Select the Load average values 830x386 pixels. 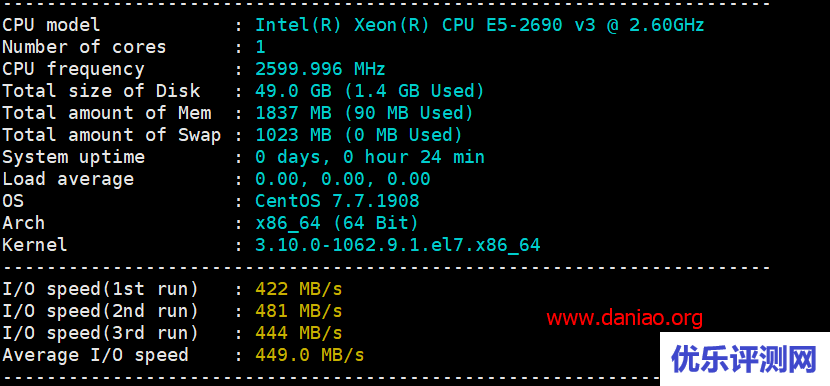(x=342, y=179)
